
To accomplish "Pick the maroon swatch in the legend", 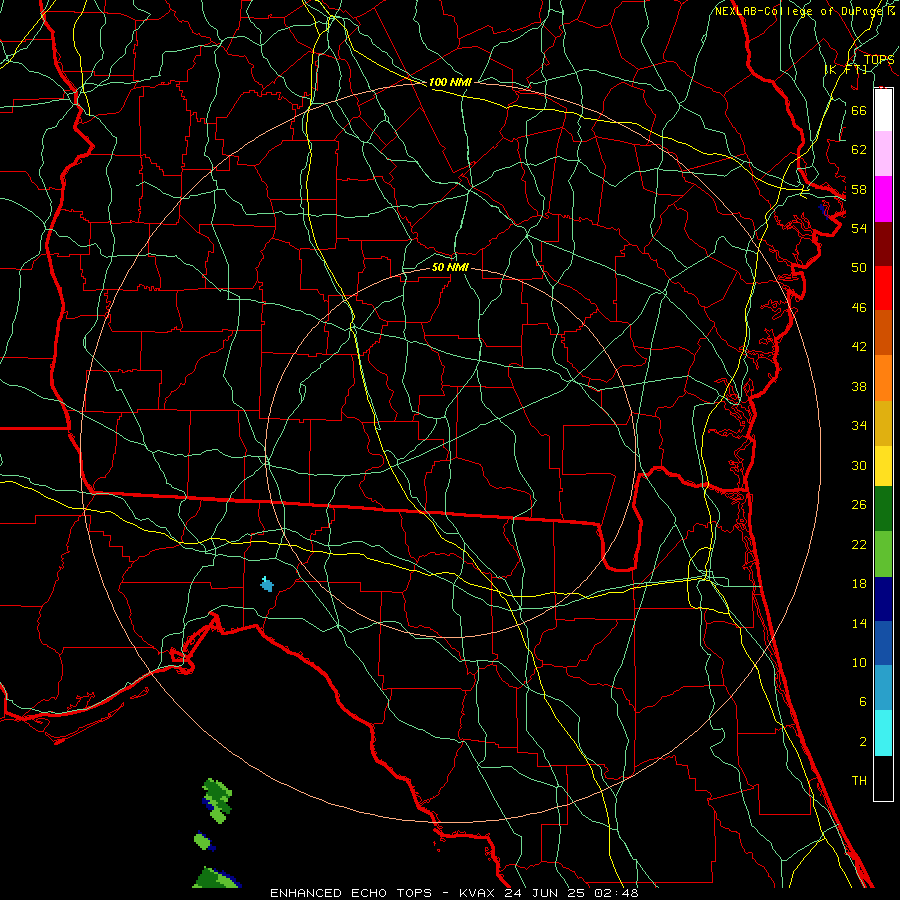I will [x=883, y=243].
